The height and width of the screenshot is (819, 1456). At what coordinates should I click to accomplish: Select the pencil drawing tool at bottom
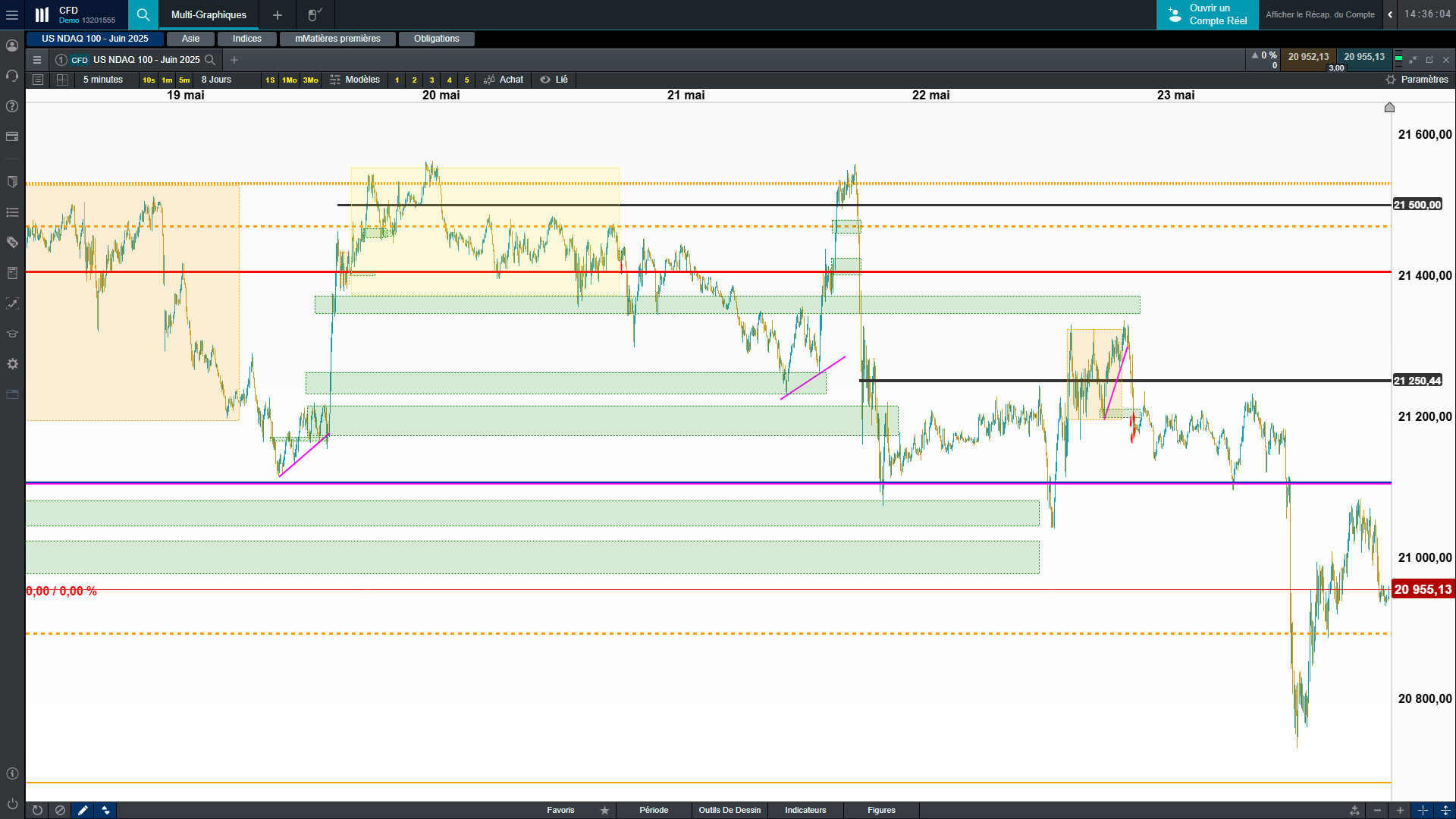pos(83,810)
